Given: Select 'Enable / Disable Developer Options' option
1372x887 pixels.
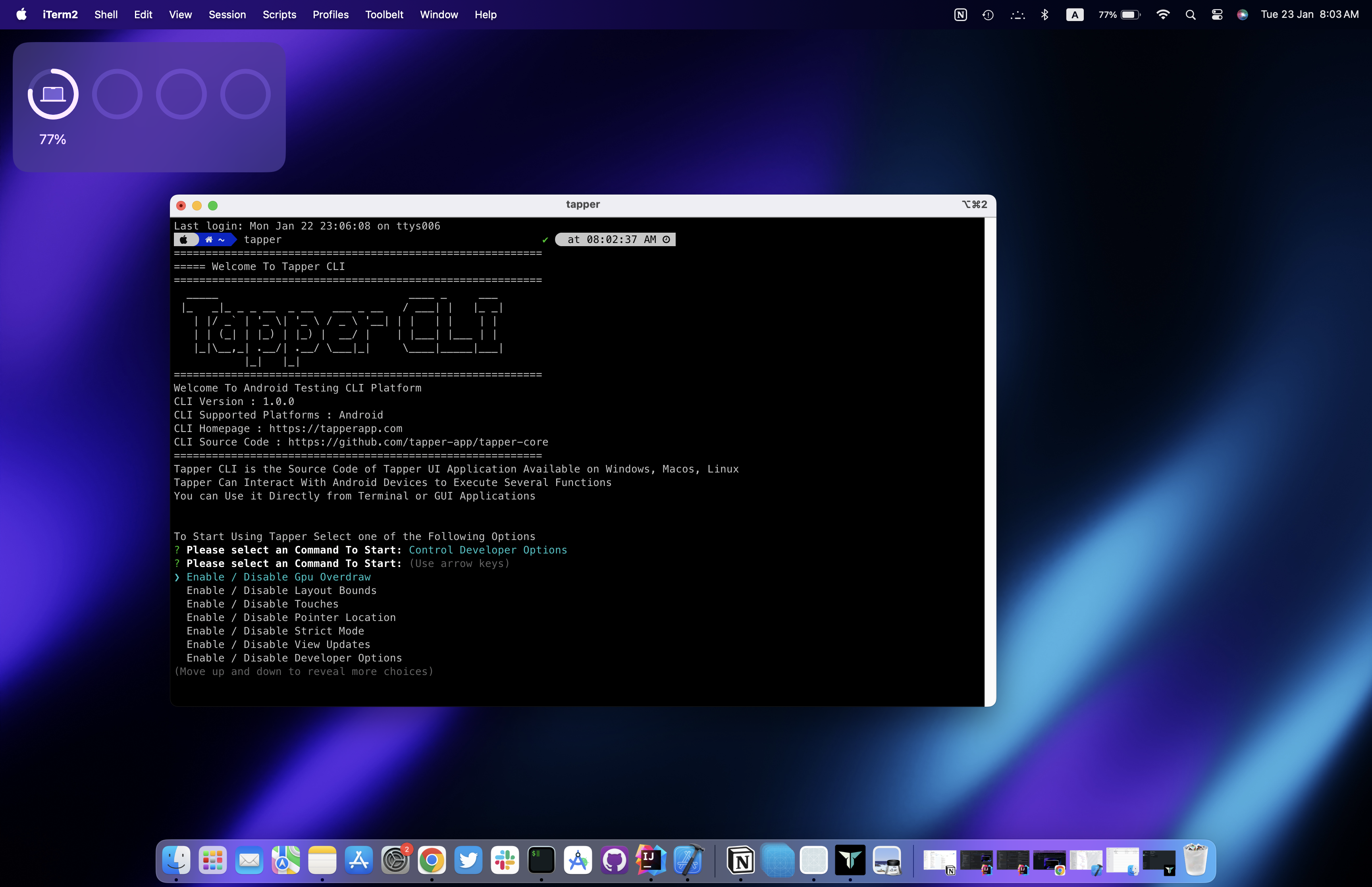Looking at the screenshot, I should pyautogui.click(x=294, y=658).
